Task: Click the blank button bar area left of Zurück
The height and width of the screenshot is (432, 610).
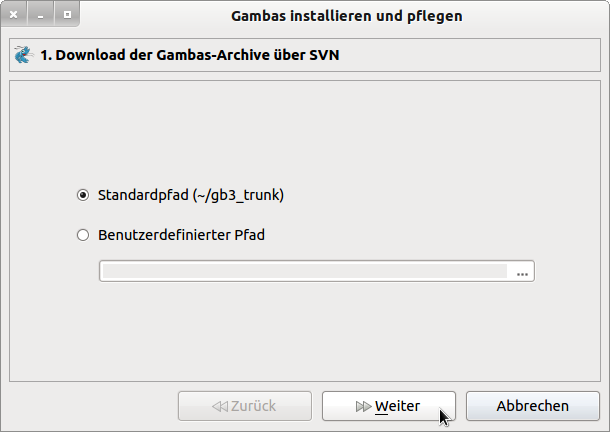Action: [x=90, y=406]
